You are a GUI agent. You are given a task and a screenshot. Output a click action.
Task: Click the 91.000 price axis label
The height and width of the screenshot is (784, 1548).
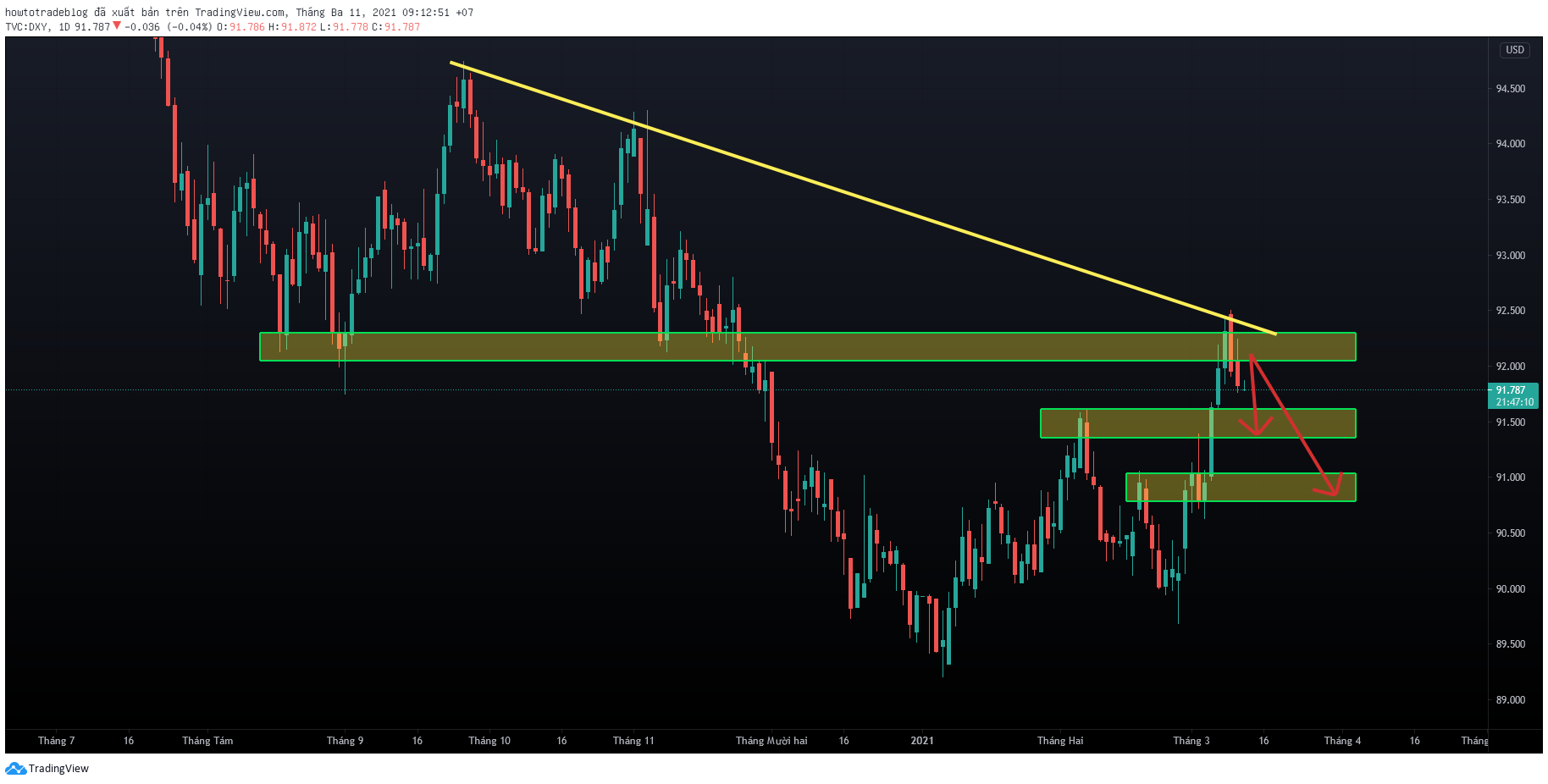click(x=1510, y=478)
